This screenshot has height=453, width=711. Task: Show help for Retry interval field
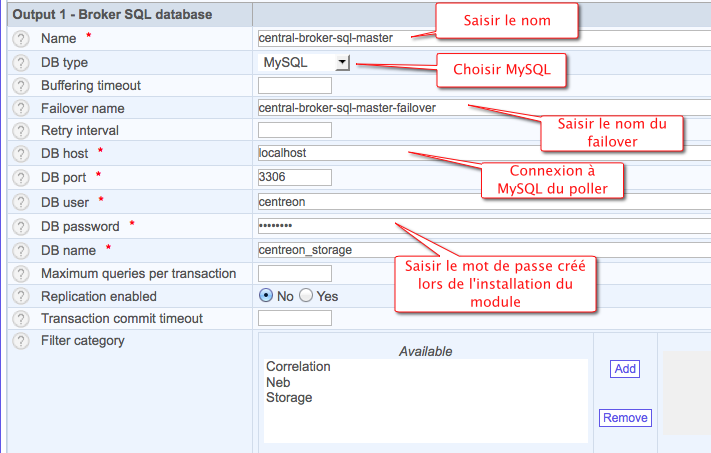point(20,130)
